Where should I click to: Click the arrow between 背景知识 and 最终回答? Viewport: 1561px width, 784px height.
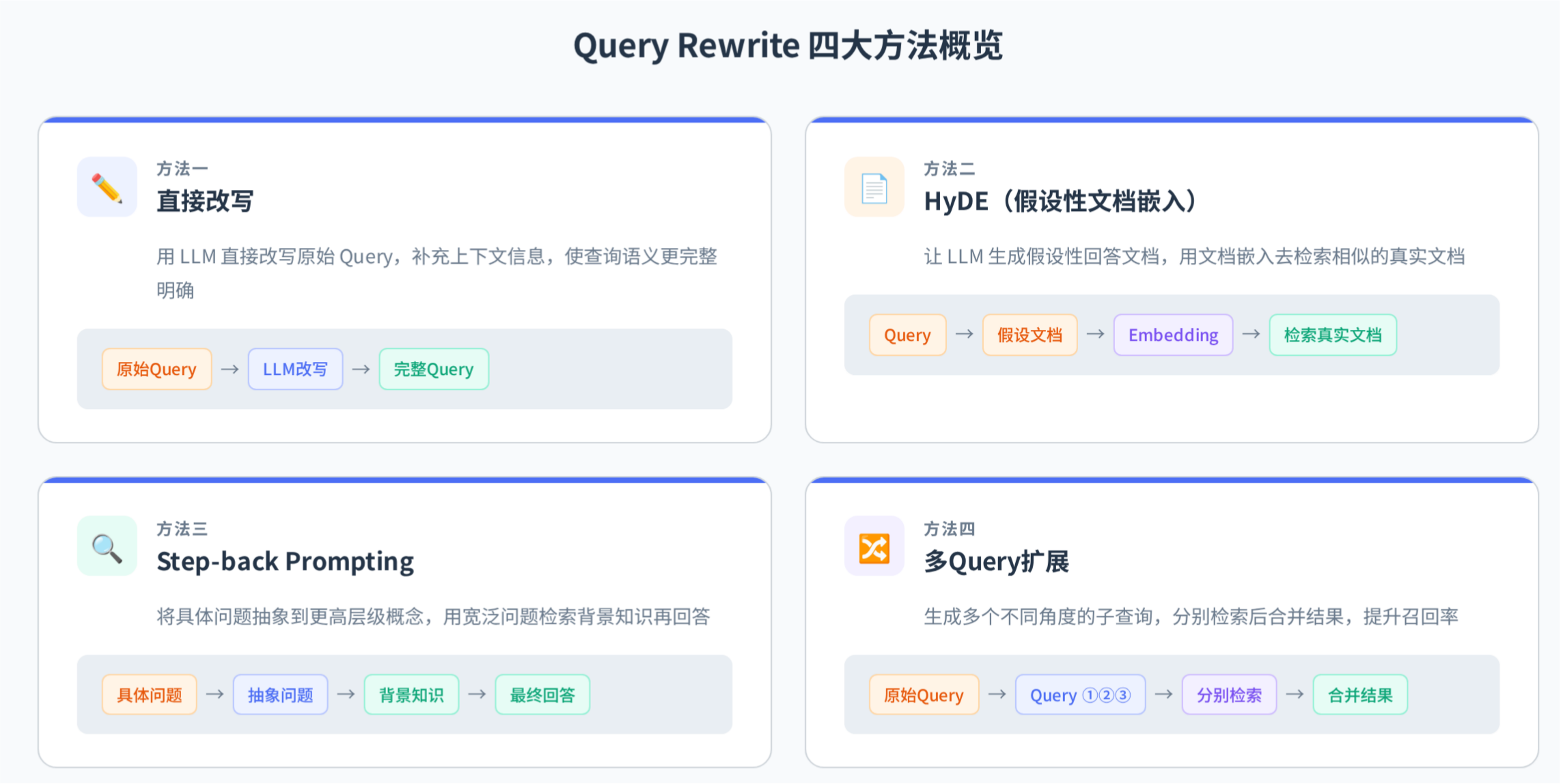point(478,694)
